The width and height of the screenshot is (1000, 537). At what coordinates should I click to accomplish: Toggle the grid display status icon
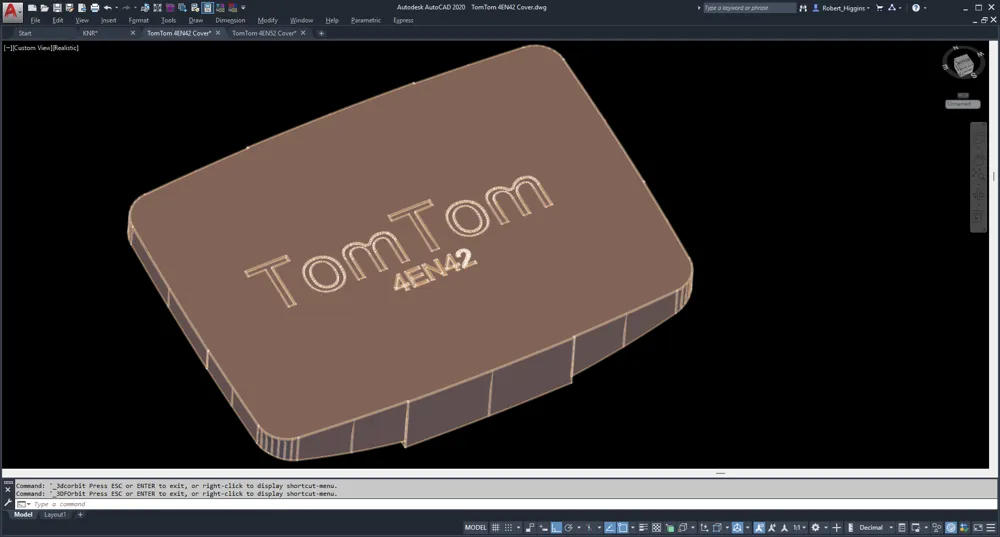pos(496,527)
